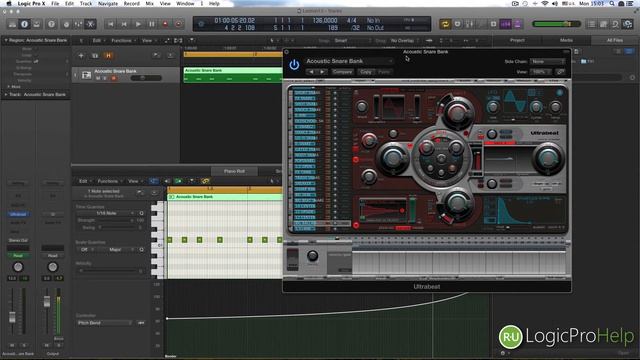
Task: Select the green Acoustic Snare Bank region
Action: click(x=233, y=75)
